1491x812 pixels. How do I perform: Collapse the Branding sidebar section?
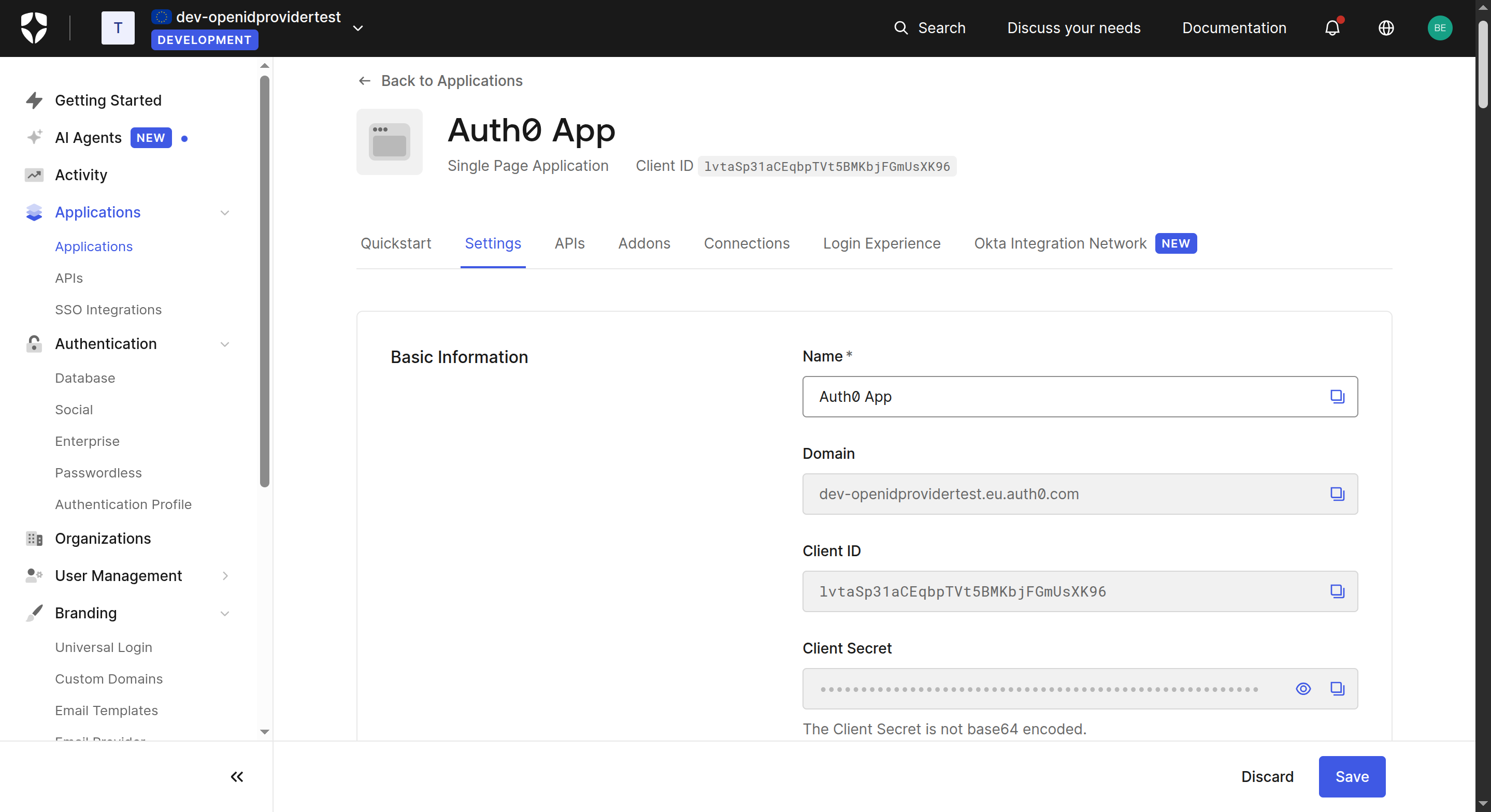point(224,613)
